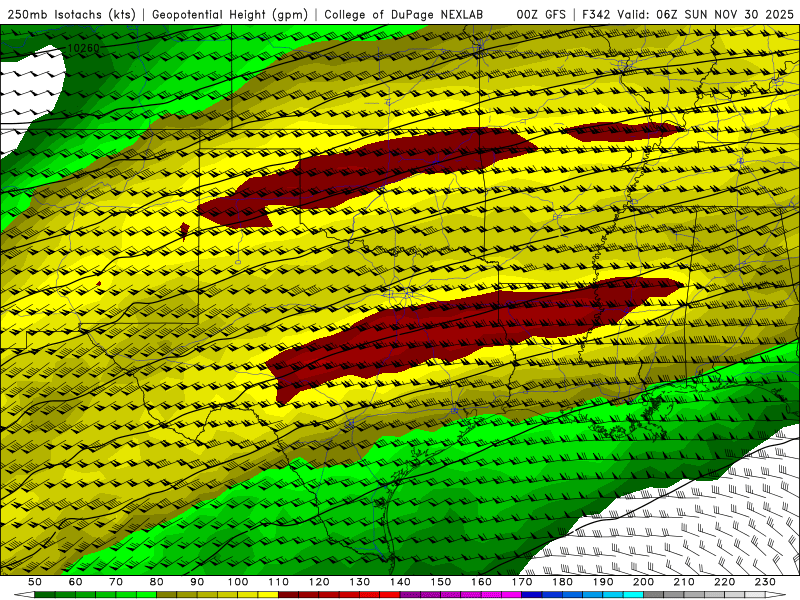Click the '160' value on the color scale
The image size is (800, 600).
[x=481, y=582]
